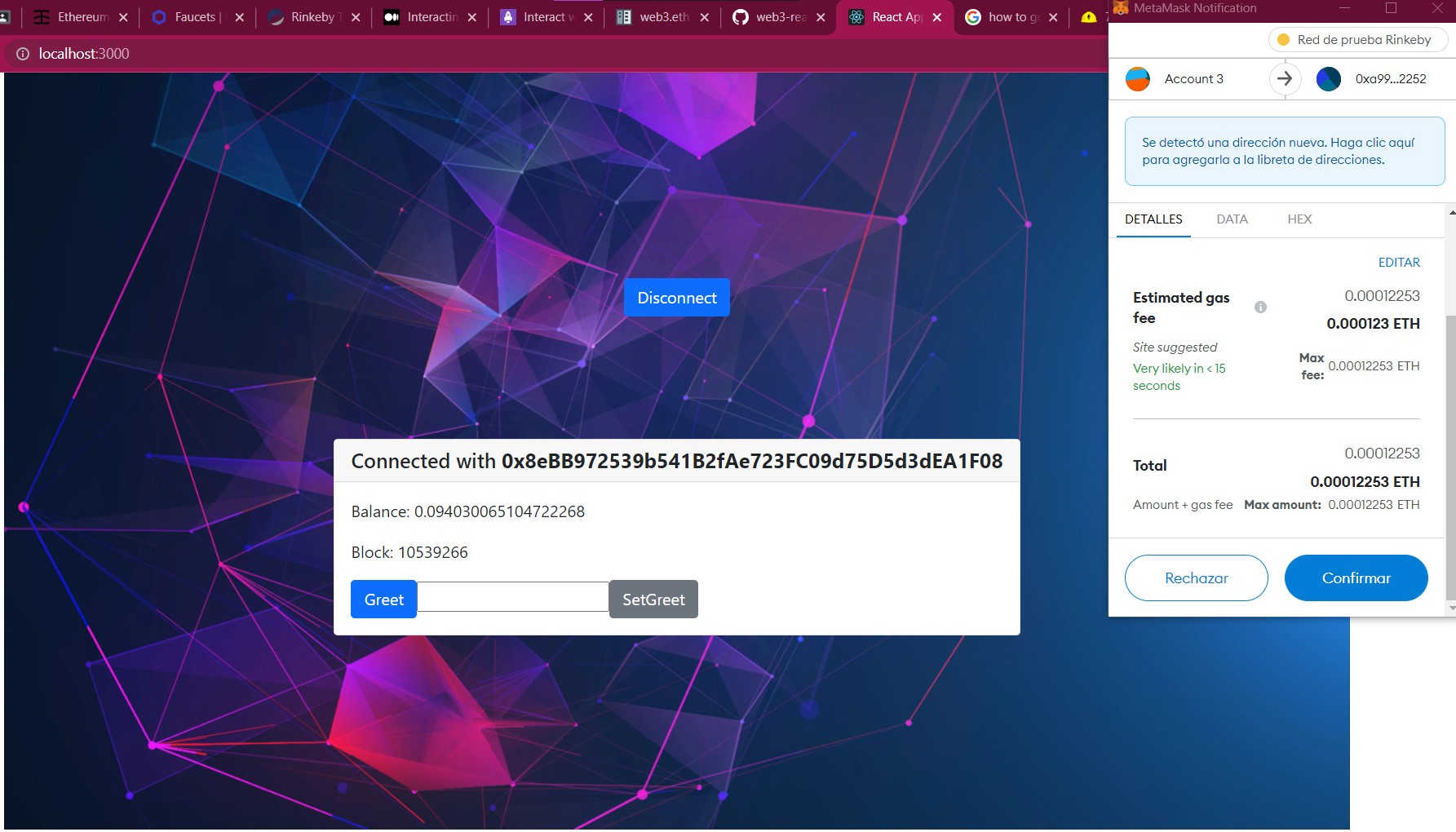Image resolution: width=1456 pixels, height=832 pixels.
Task: Click the Account 3 avatar icon
Action: [x=1138, y=79]
